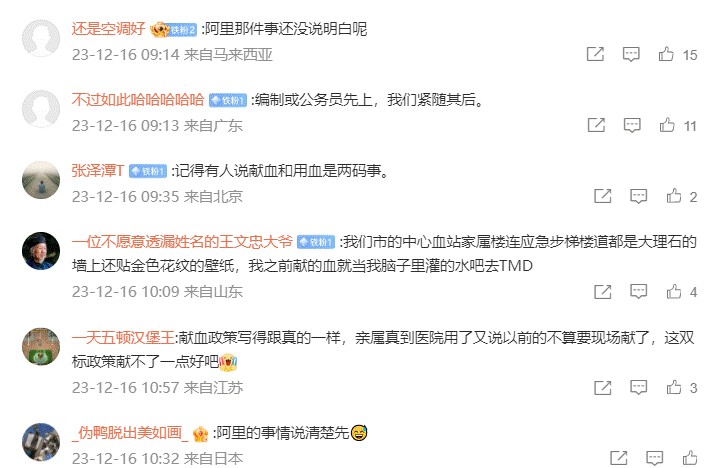Click the avatar of 王文忠大爷 commenter

[x=41, y=251]
